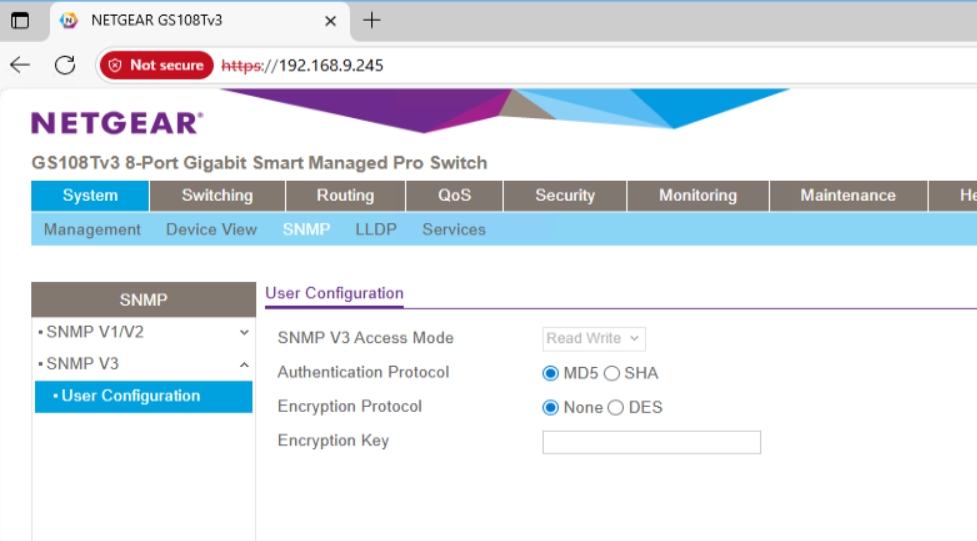977x541 pixels.
Task: Close the NETGEAR GS108Tv3 tab
Action: (331, 21)
